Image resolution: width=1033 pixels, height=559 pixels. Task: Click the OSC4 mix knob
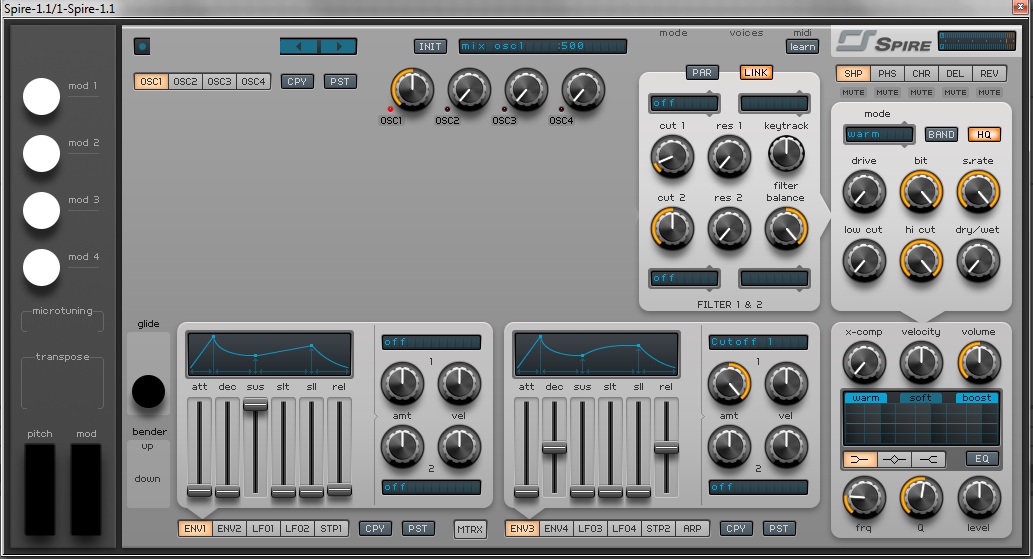(x=583, y=90)
